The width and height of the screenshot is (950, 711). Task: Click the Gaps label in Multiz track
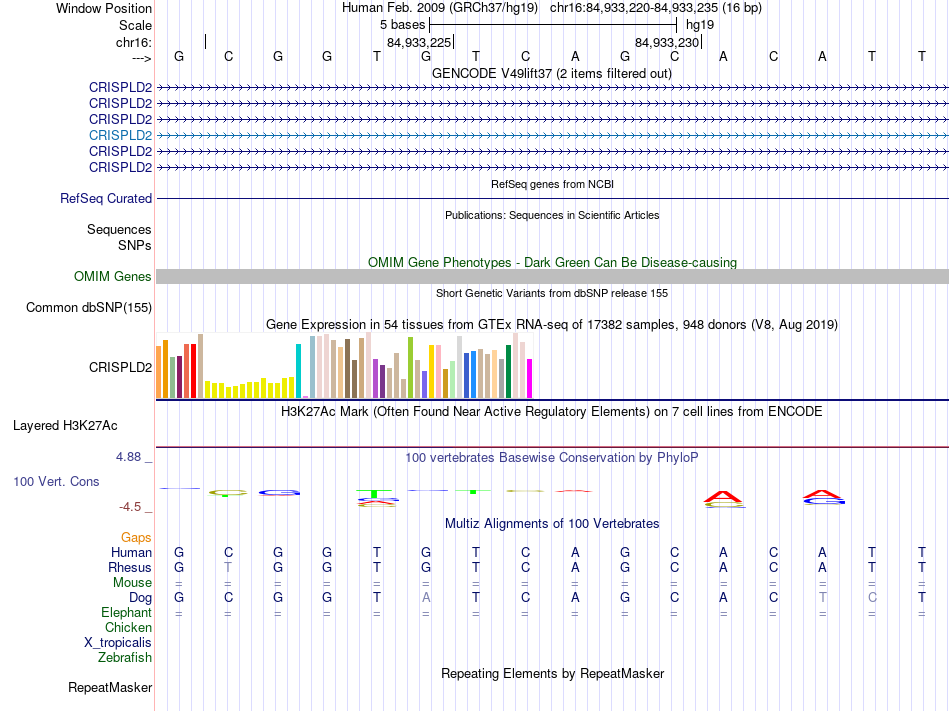pos(136,538)
